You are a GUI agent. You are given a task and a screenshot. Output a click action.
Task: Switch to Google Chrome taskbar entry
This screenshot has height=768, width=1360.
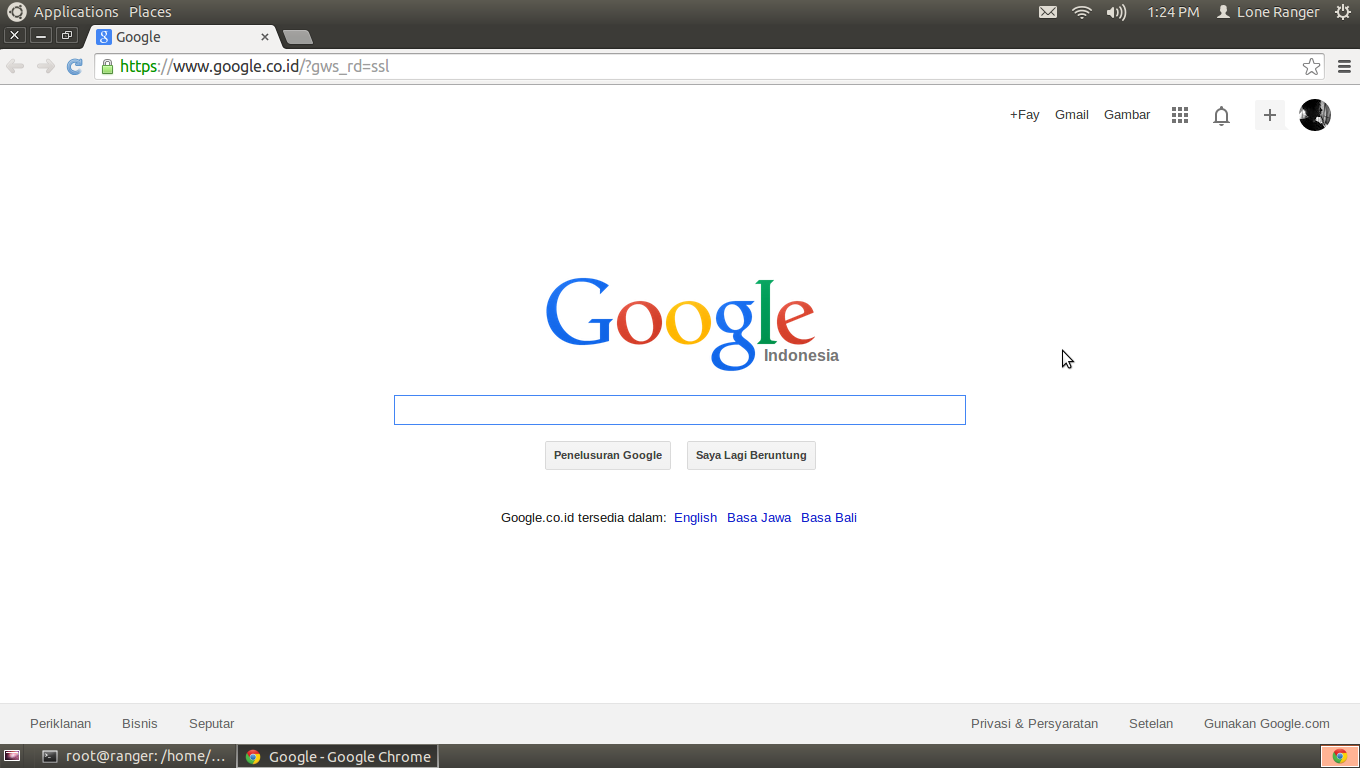click(x=338, y=756)
